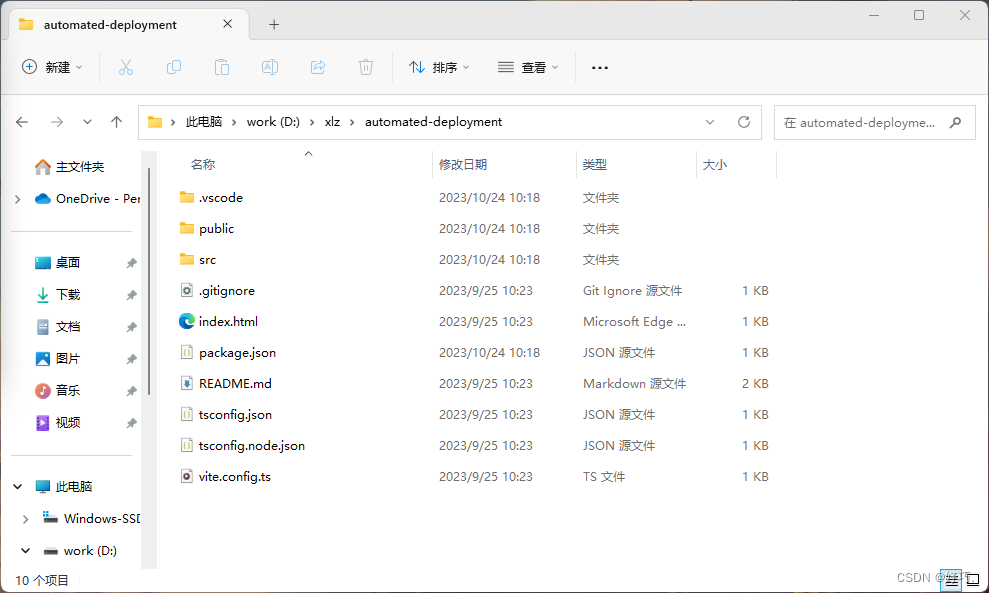Open the 排序 (Sort) dropdown

(439, 67)
